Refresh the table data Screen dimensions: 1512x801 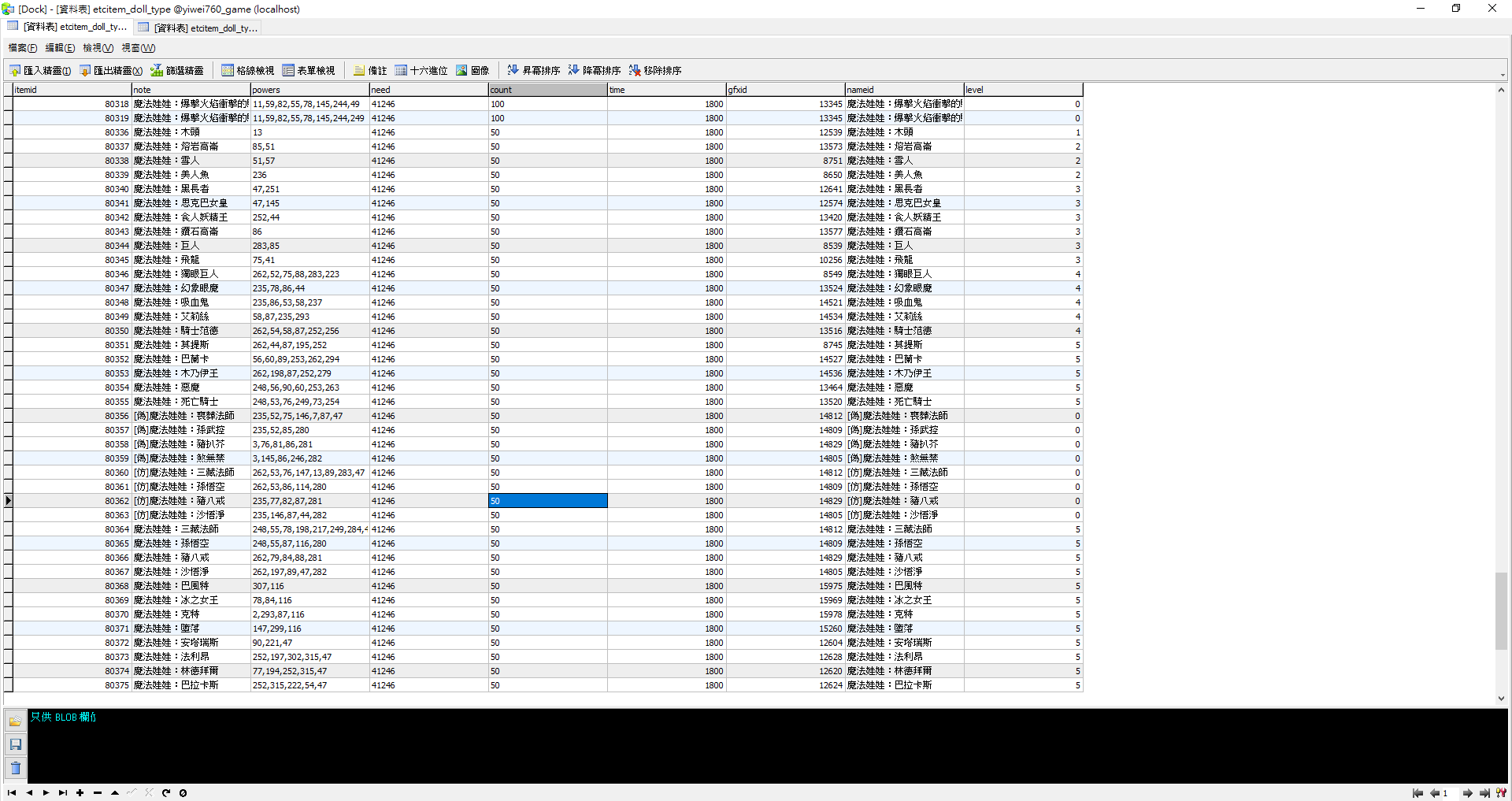pyautogui.click(x=166, y=793)
